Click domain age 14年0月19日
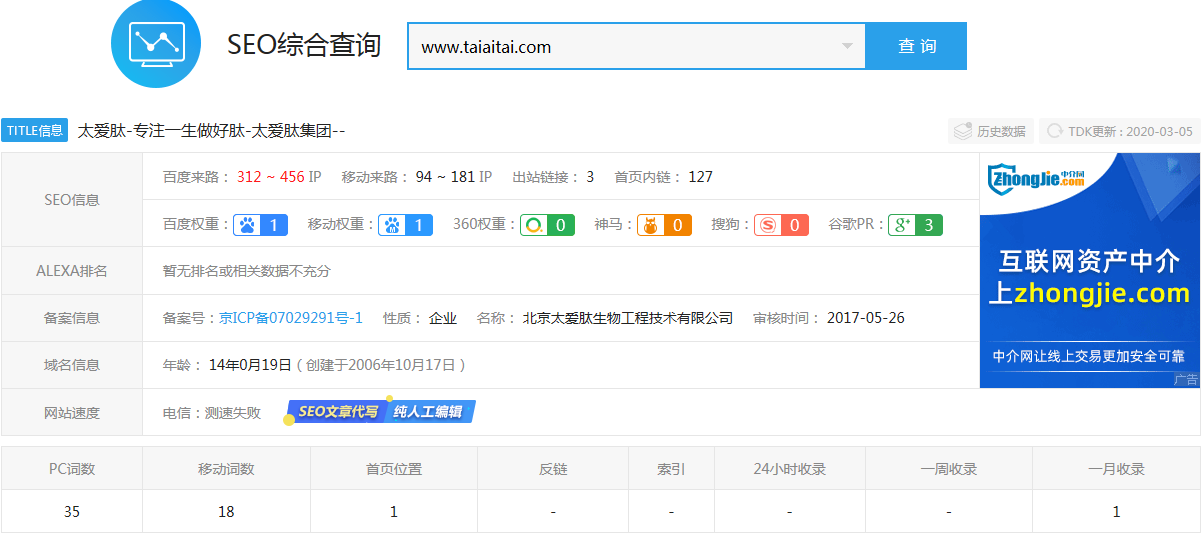This screenshot has width=1203, height=537. 250,365
